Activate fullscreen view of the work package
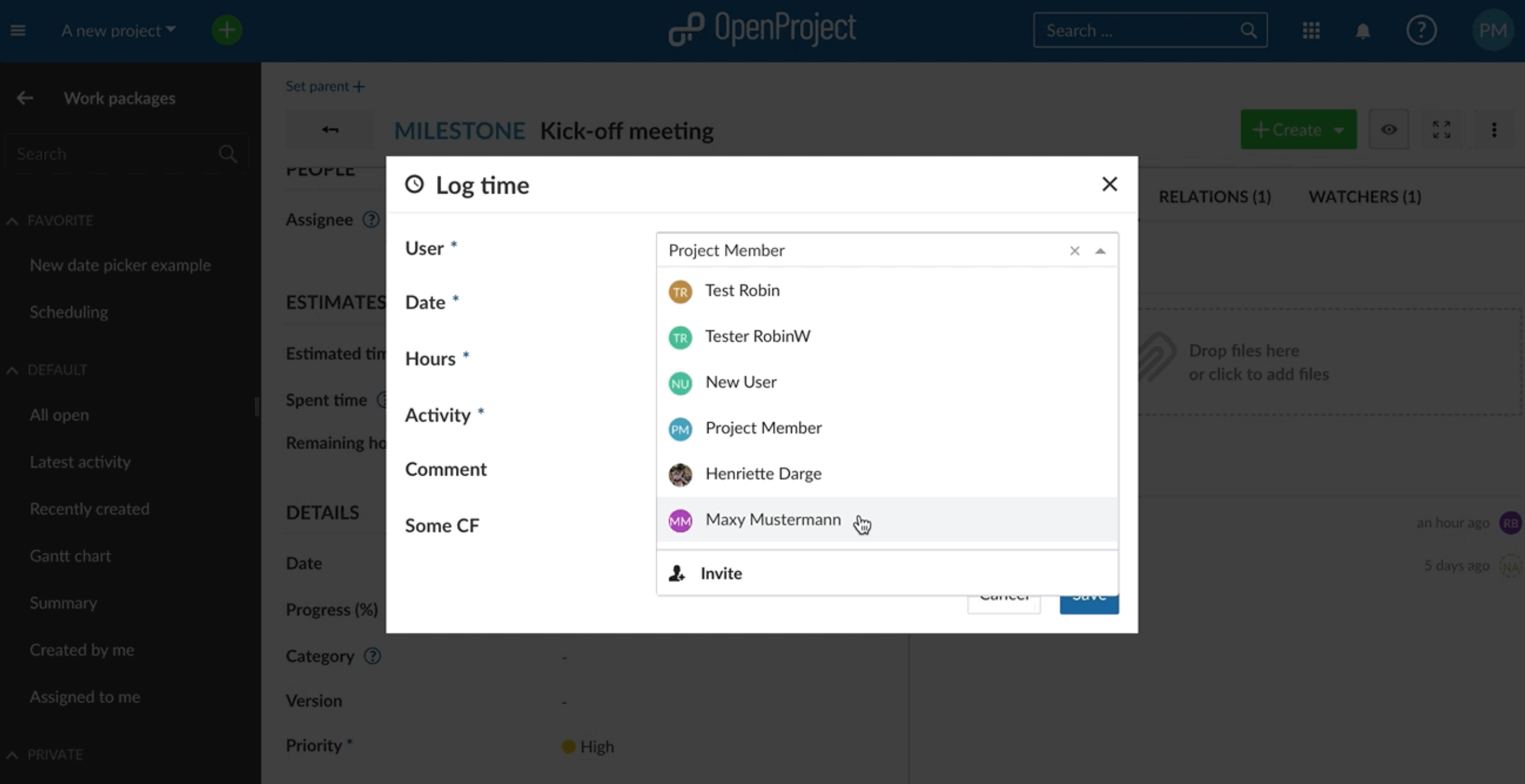Image resolution: width=1525 pixels, height=784 pixels. point(1441,130)
